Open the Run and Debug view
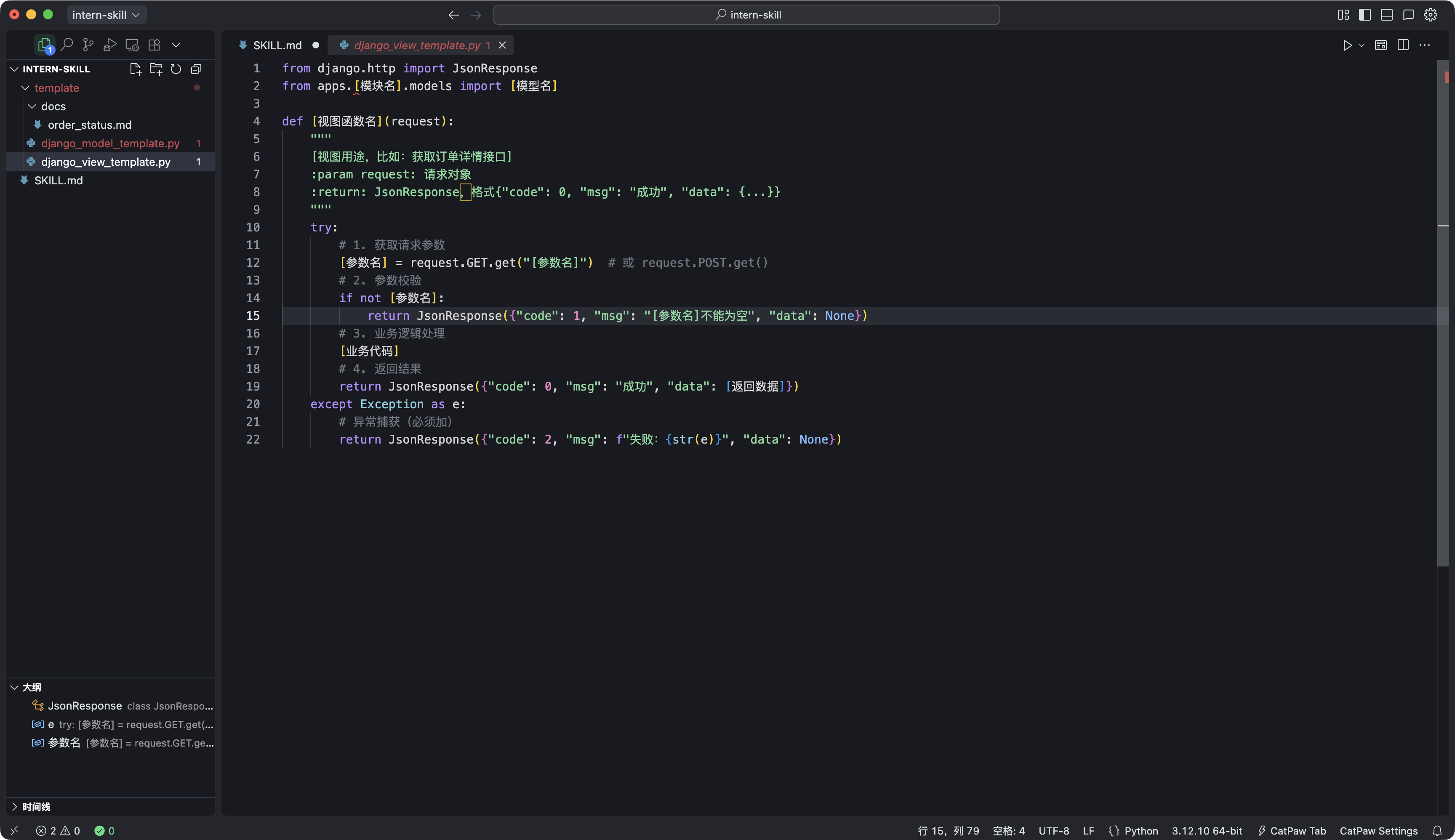The width and height of the screenshot is (1455, 840). click(109, 45)
